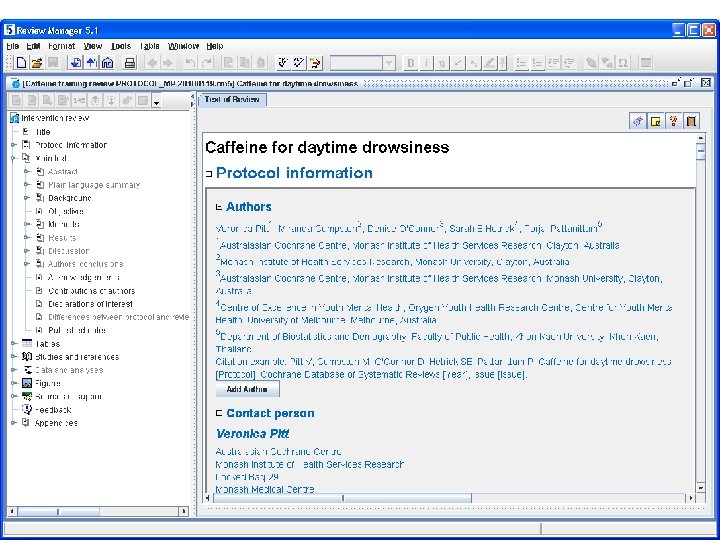
Task: Click the Undo arrow icon
Action: [190, 63]
